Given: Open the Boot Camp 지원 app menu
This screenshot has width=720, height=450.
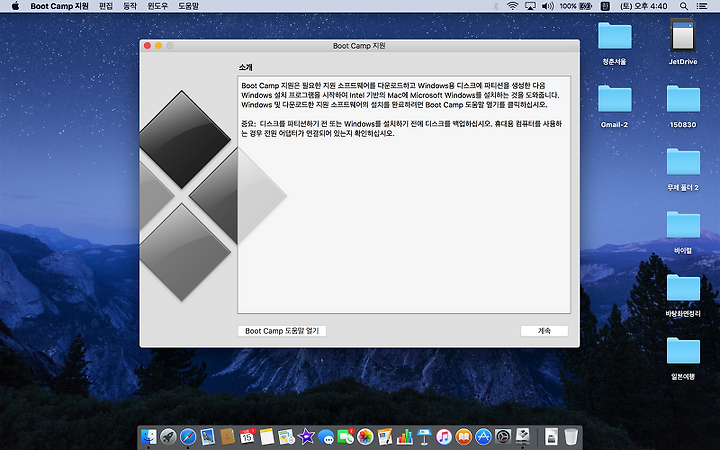Looking at the screenshot, I should coord(59,6).
